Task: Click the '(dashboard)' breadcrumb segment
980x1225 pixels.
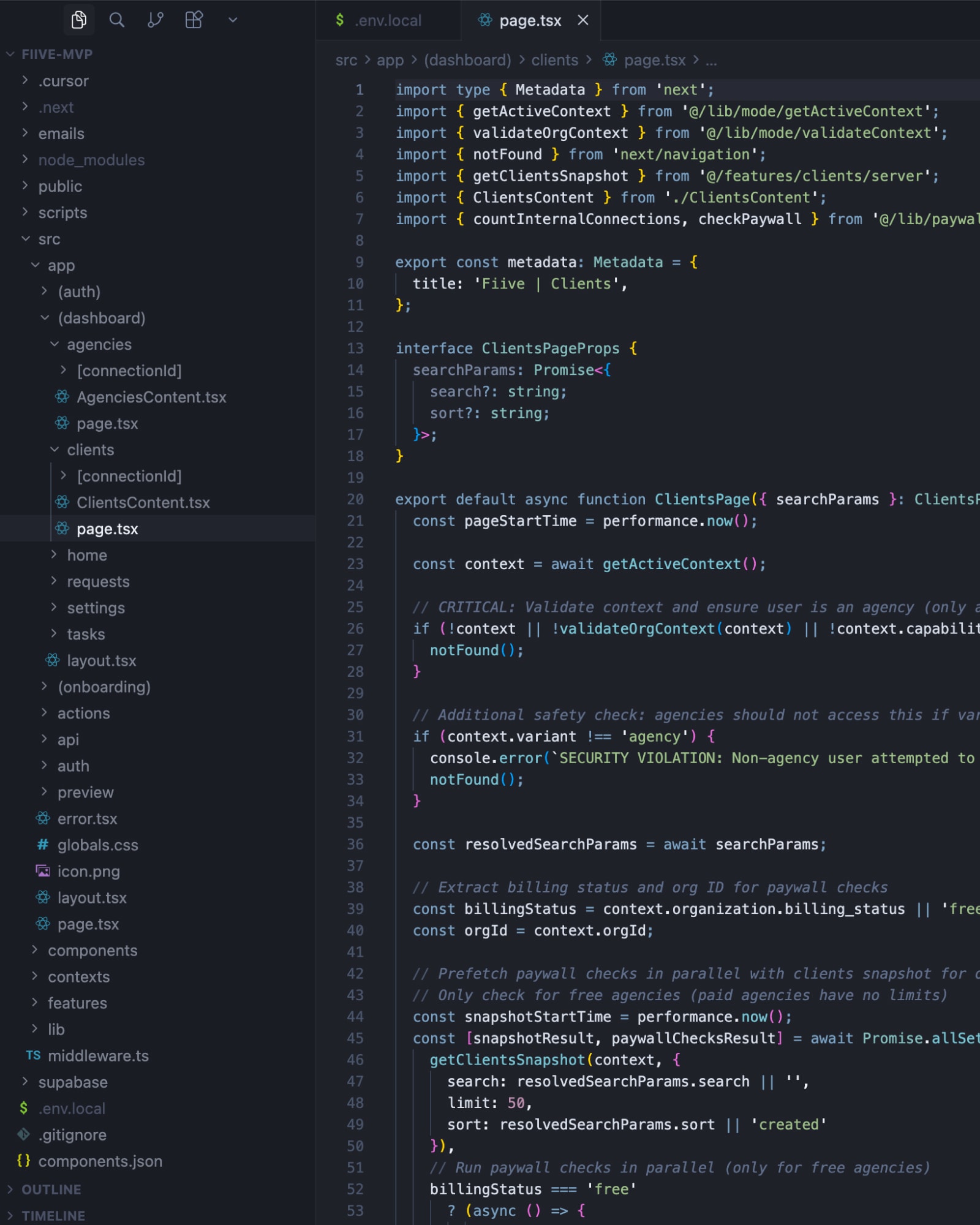Action: [467, 60]
